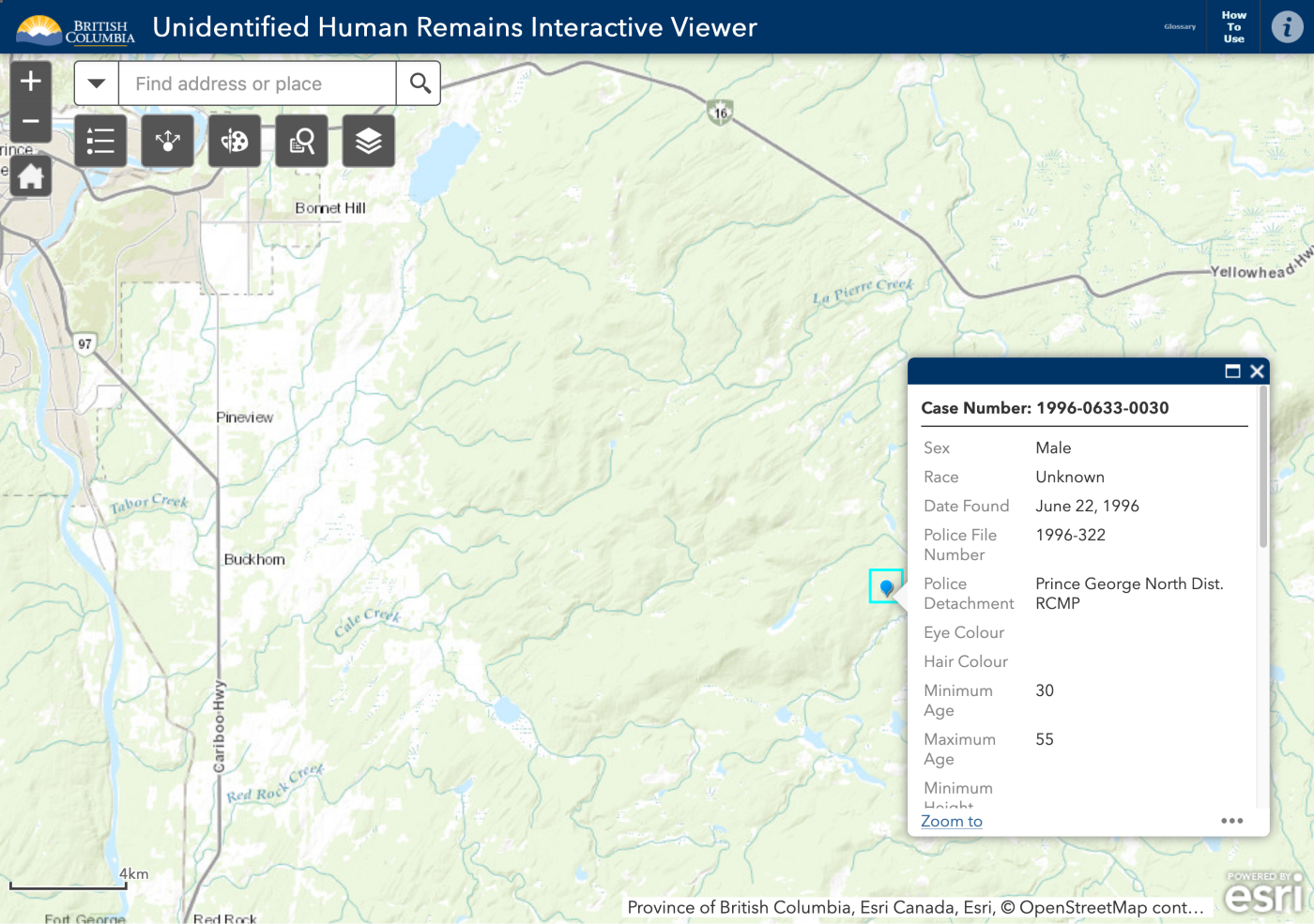
Task: Dock the popup using the square icon
Action: (x=1233, y=371)
